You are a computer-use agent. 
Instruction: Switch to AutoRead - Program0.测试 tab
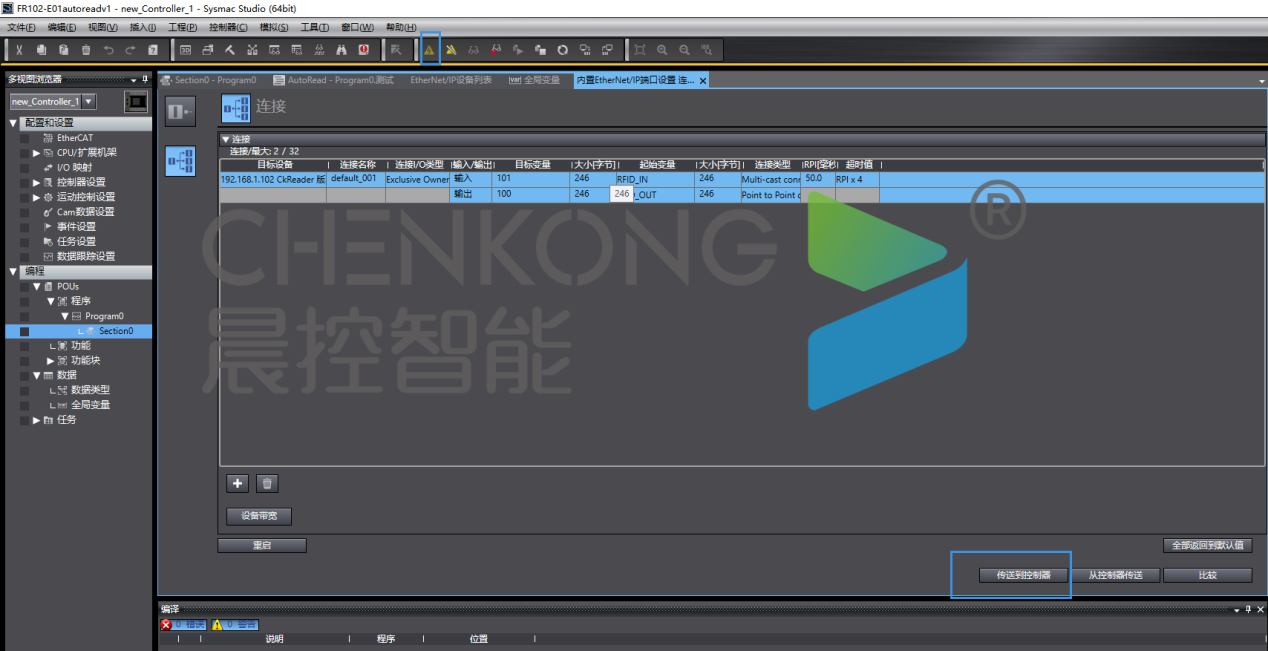click(x=334, y=80)
